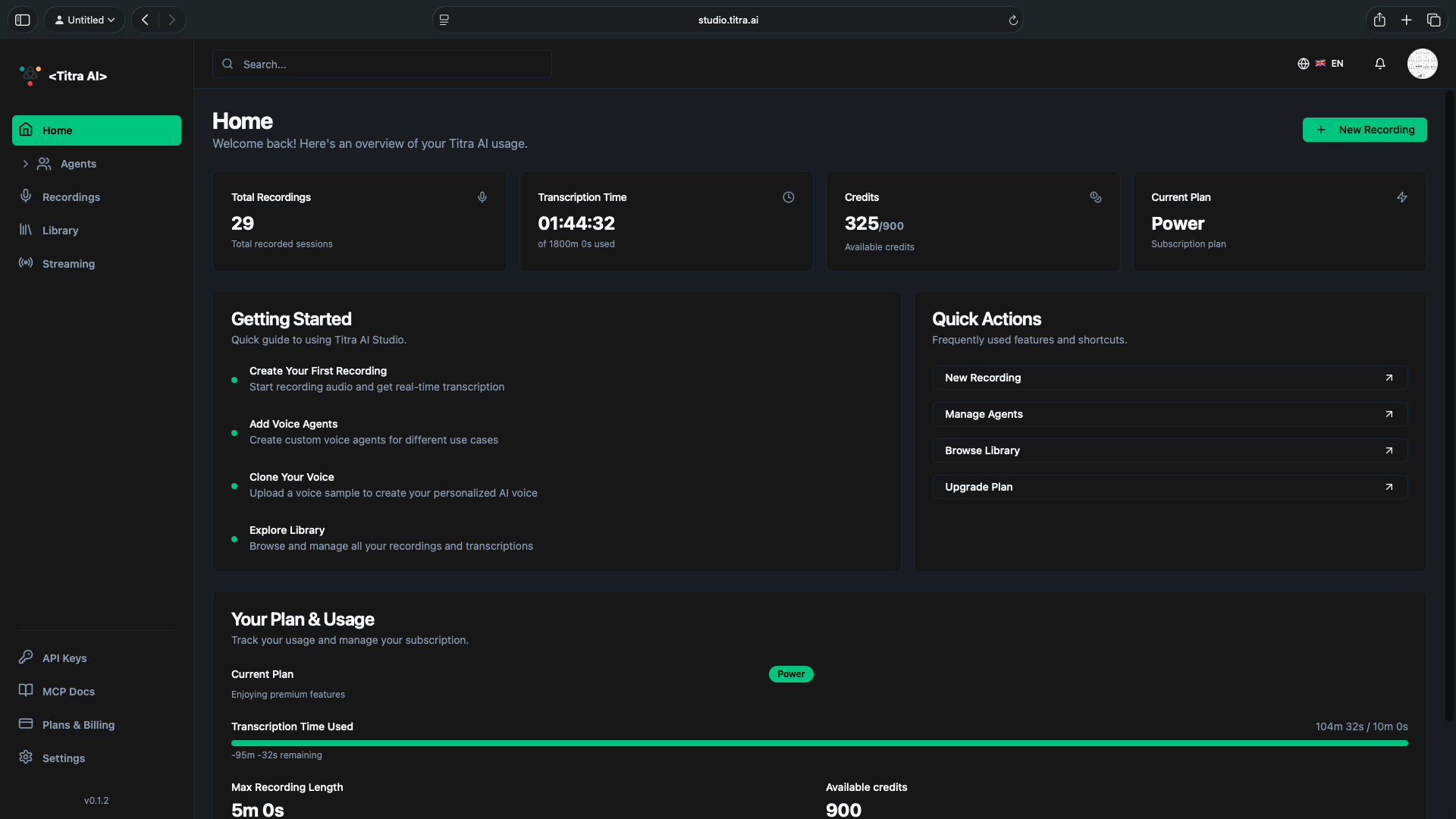Click the 325/900 credits value

[x=874, y=224]
